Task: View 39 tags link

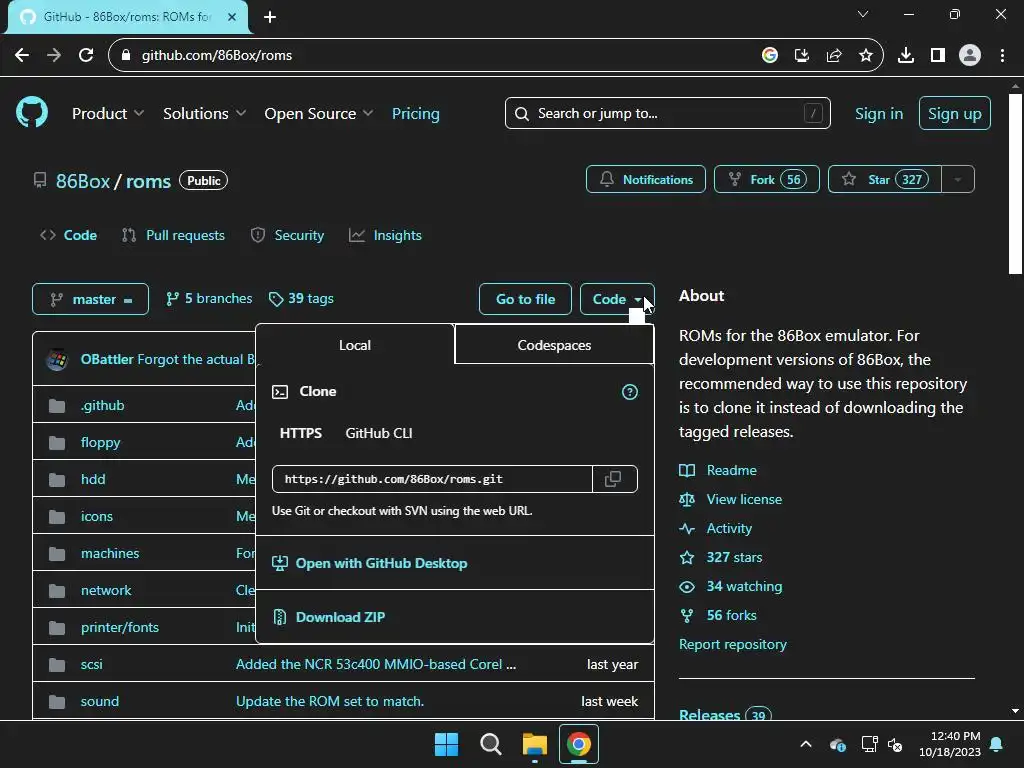Action: pos(301,298)
